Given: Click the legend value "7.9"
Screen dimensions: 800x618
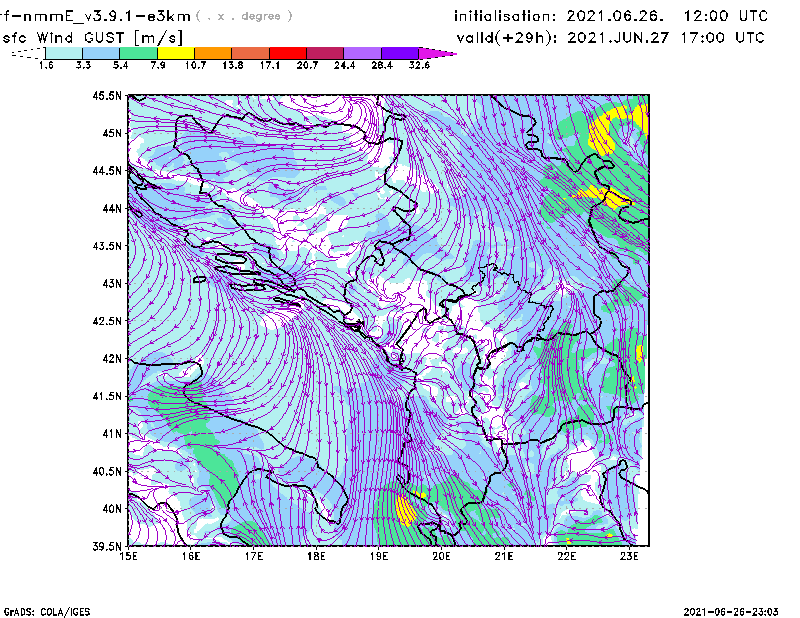Looking at the screenshot, I should pos(158,65).
